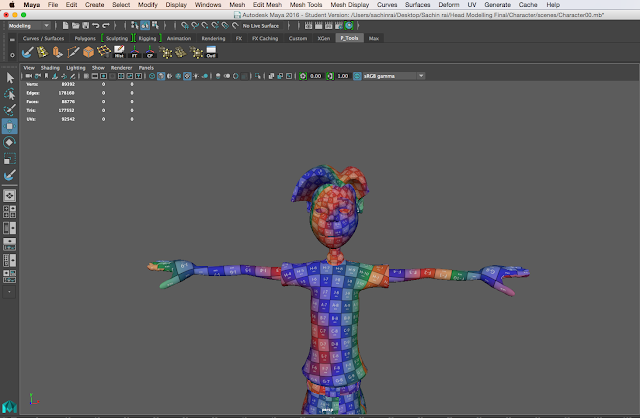Click the Del shelf button
The height and width of the screenshot is (418, 640).
tap(211, 52)
